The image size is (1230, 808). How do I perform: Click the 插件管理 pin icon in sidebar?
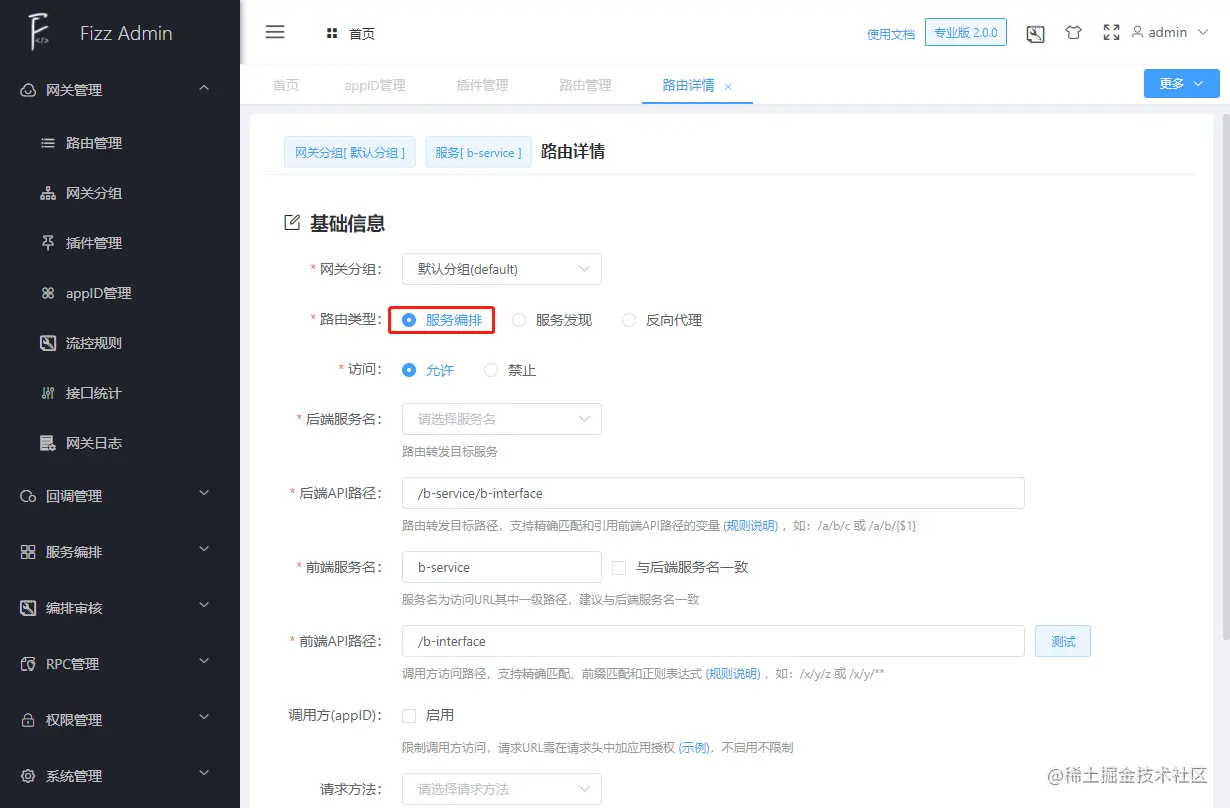(x=46, y=242)
